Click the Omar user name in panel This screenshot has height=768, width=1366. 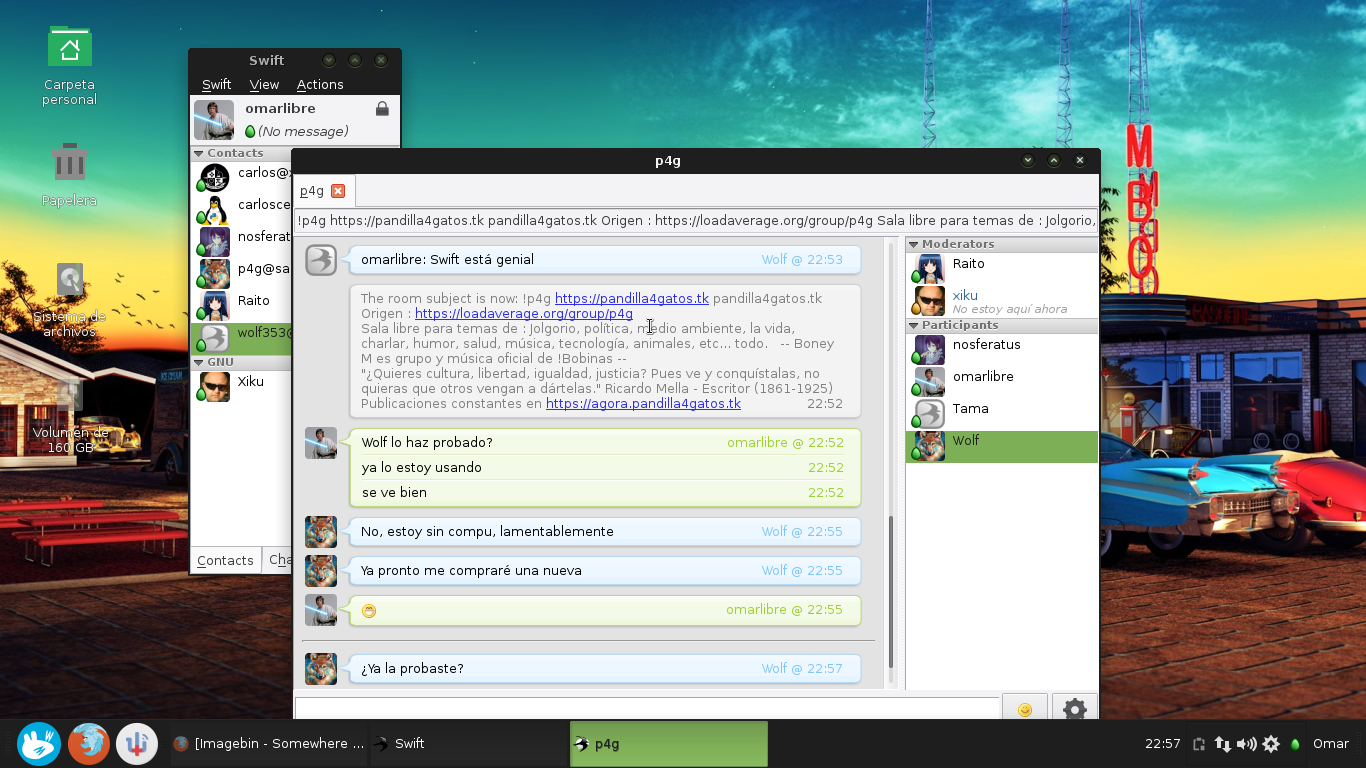[1330, 744]
